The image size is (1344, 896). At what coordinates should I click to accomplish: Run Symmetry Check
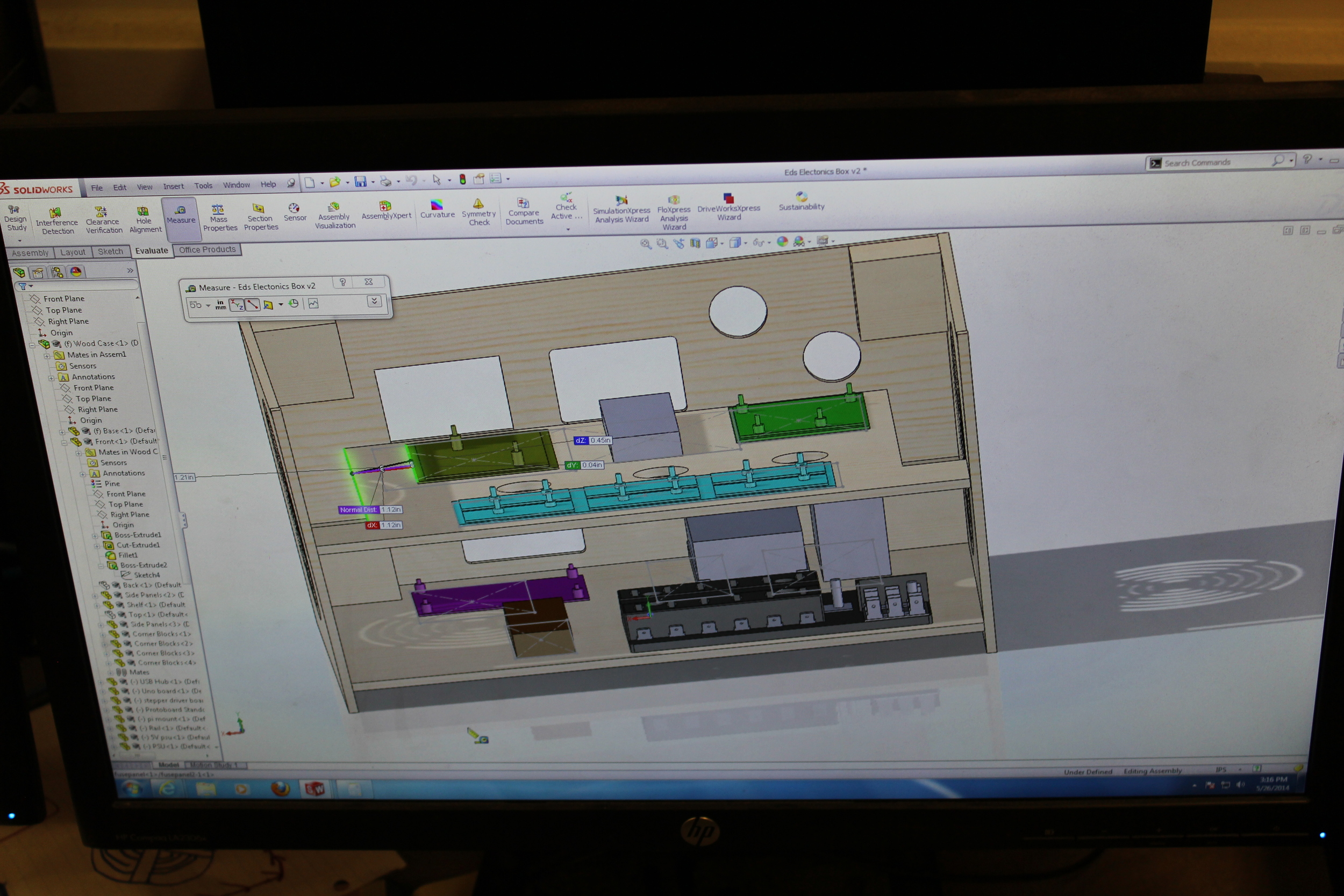479,212
